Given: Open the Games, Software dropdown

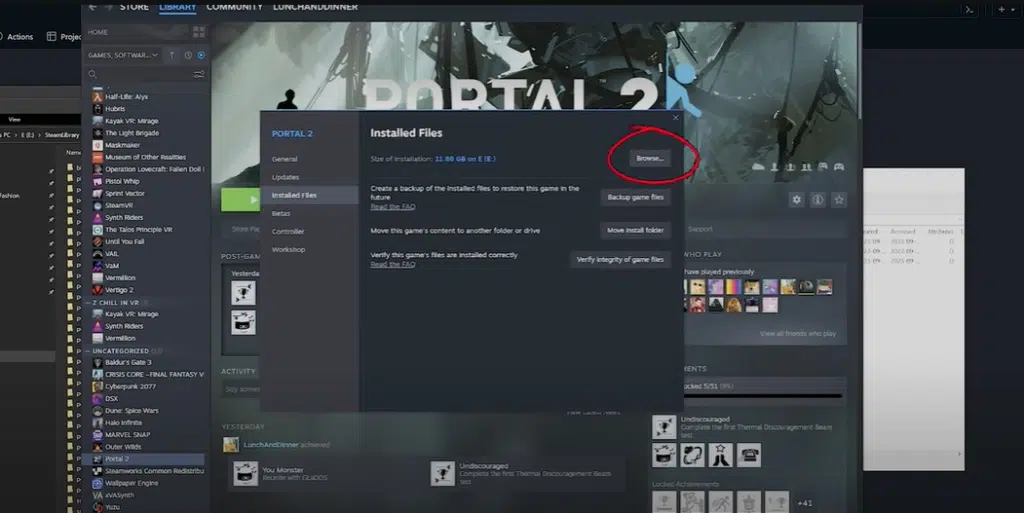Looking at the screenshot, I should [123, 55].
